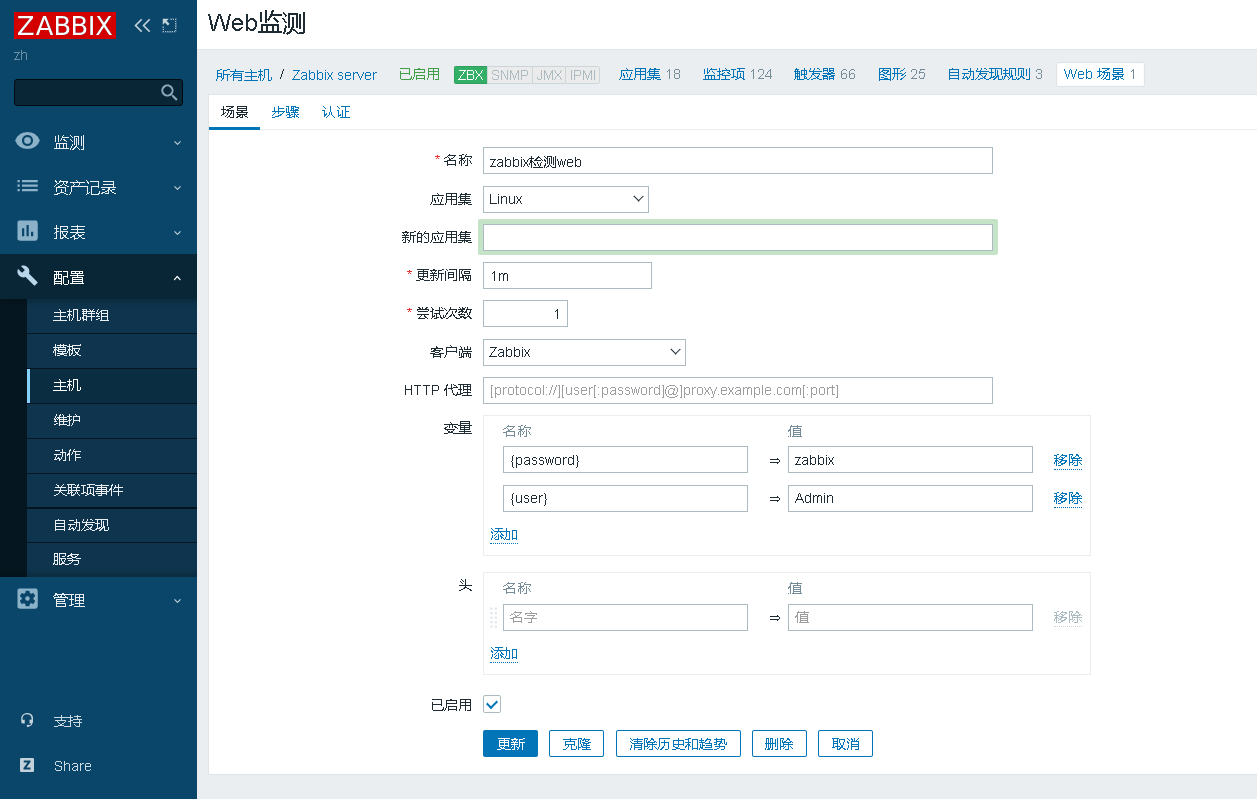Click the variable value field containing Admin

pos(910,498)
